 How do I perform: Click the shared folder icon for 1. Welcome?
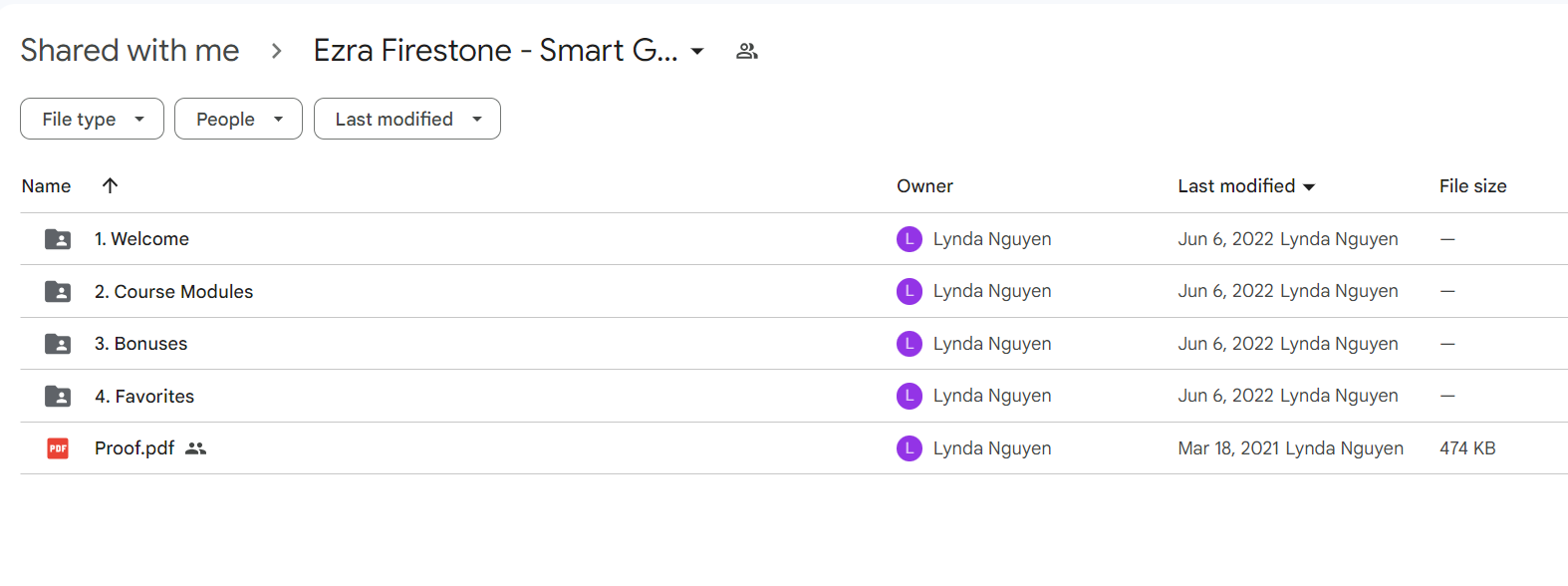pos(58,239)
